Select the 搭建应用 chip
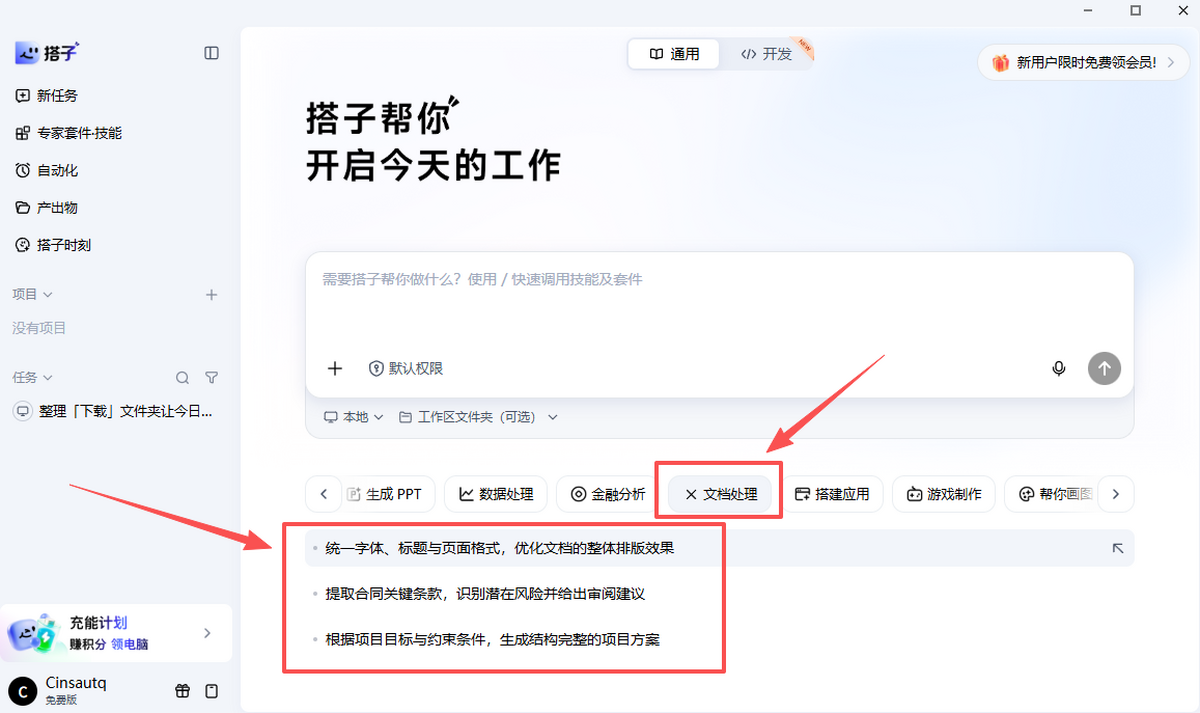 [832, 494]
